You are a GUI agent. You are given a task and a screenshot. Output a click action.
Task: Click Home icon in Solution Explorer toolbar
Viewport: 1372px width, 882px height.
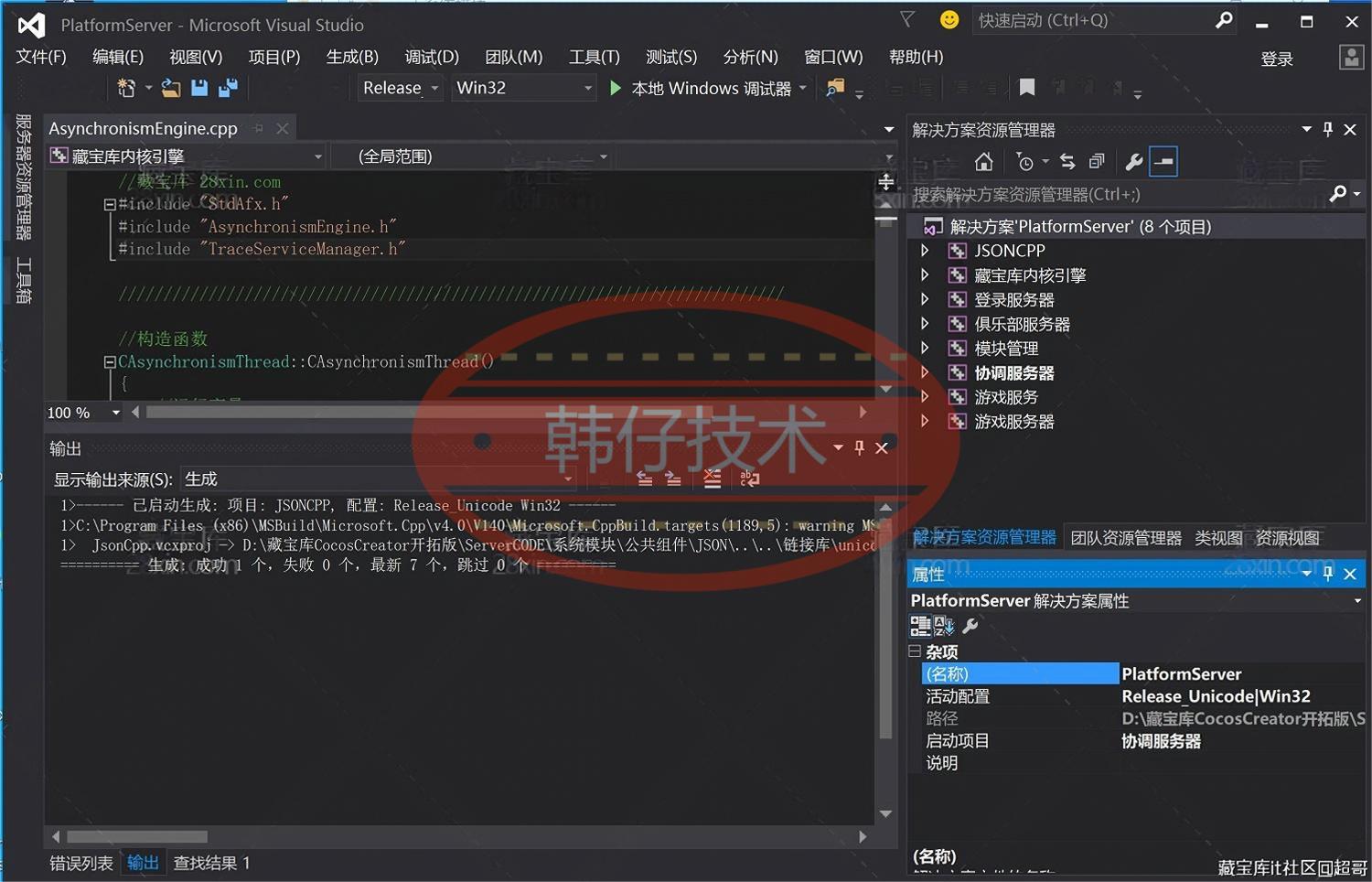[983, 162]
